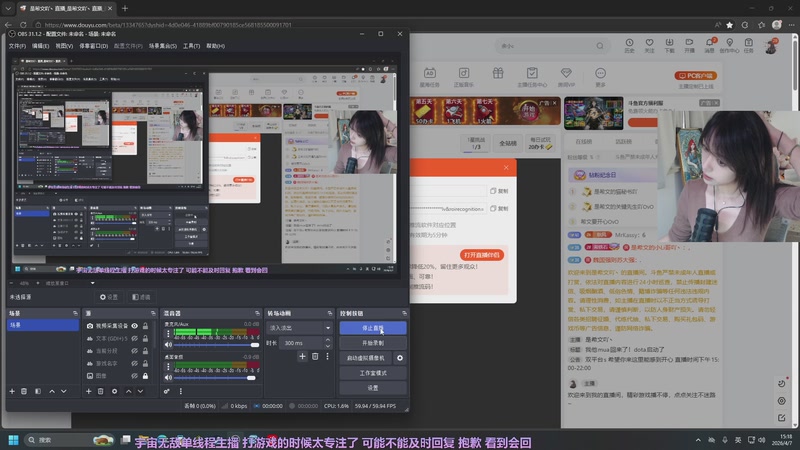Screen dimensions: 800x450
Task: Remove the scene transition with the trash icon
Action: coord(315,357)
